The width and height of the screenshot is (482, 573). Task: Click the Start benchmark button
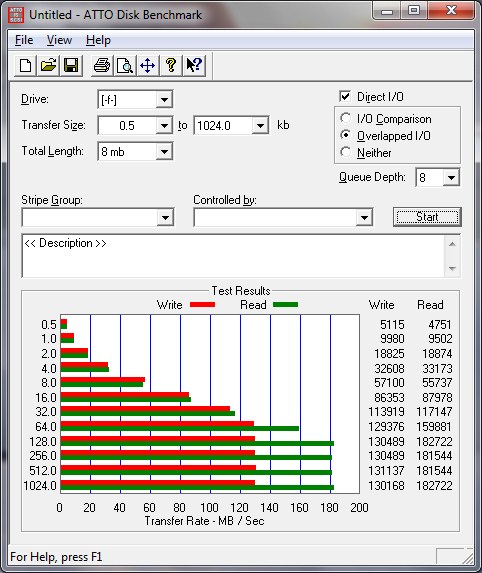click(x=427, y=217)
